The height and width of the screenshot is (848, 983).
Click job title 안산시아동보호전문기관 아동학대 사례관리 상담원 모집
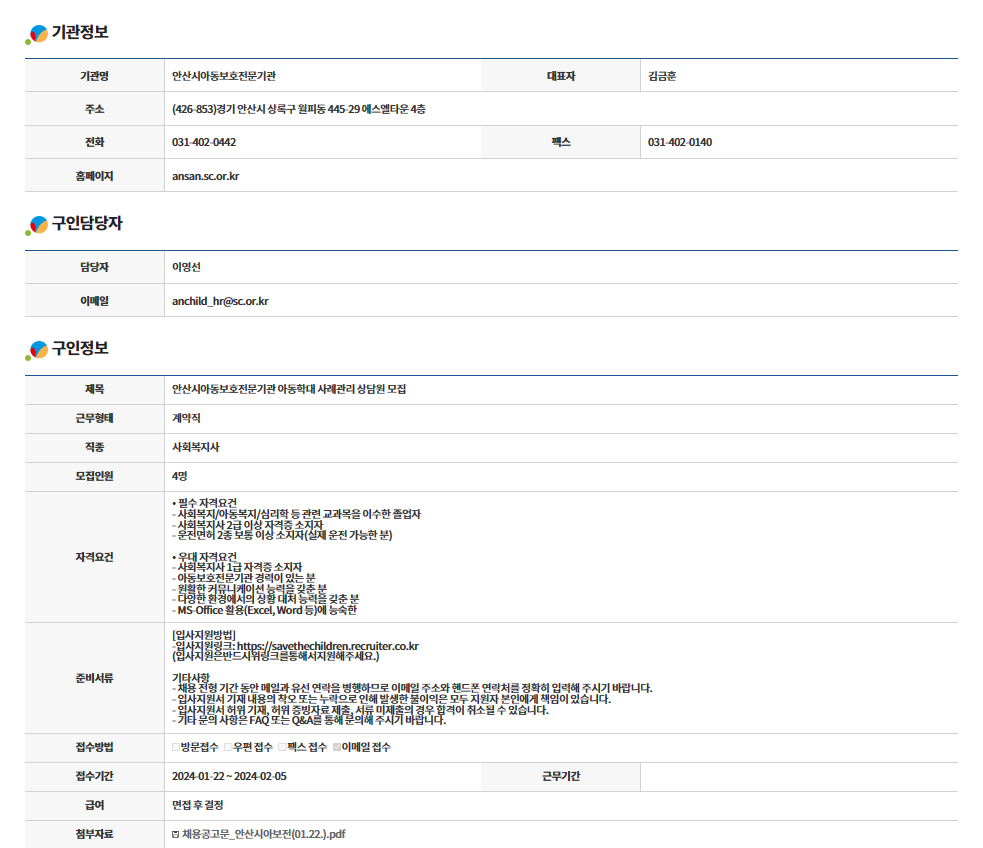click(x=289, y=389)
